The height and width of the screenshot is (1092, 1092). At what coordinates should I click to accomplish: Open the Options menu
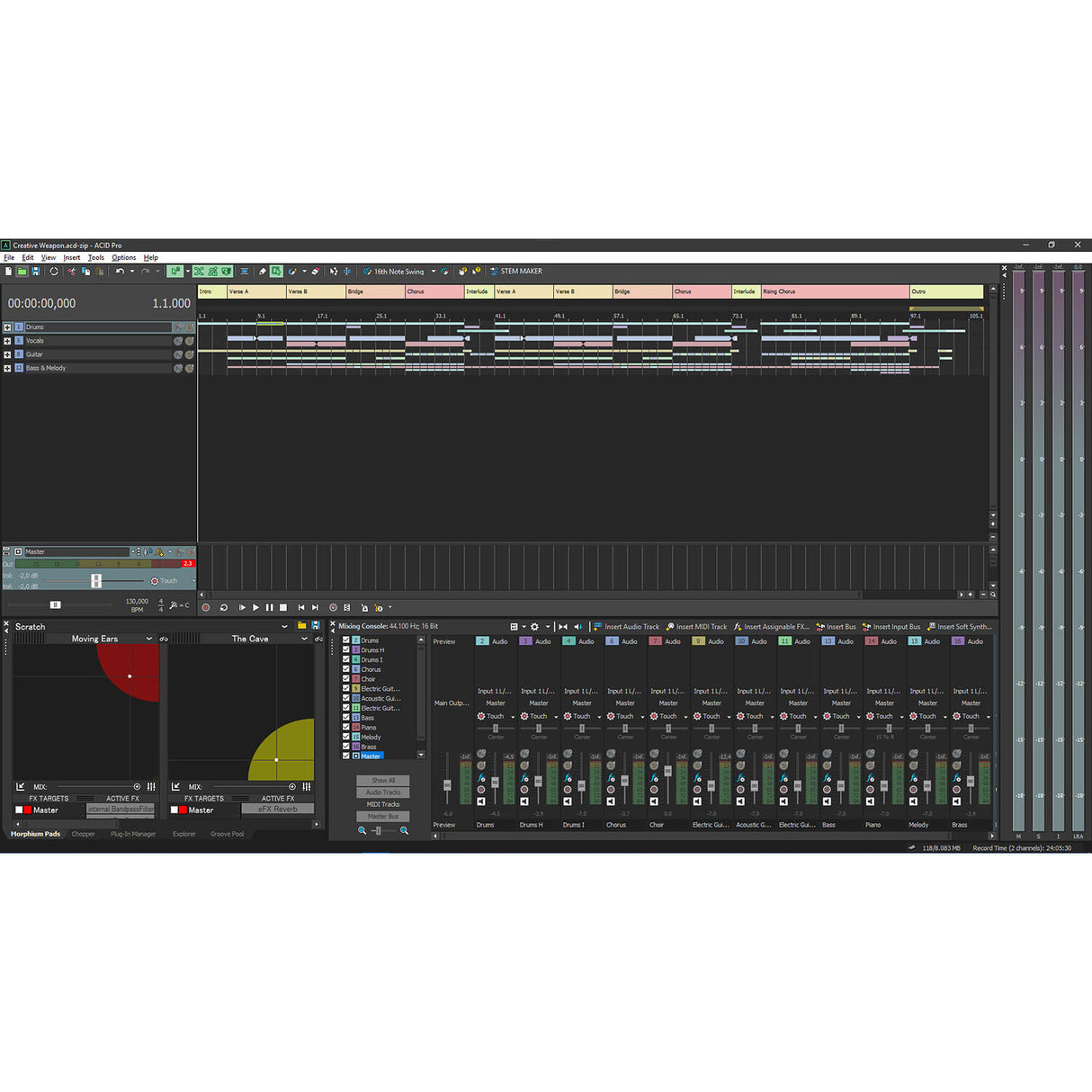(x=123, y=257)
